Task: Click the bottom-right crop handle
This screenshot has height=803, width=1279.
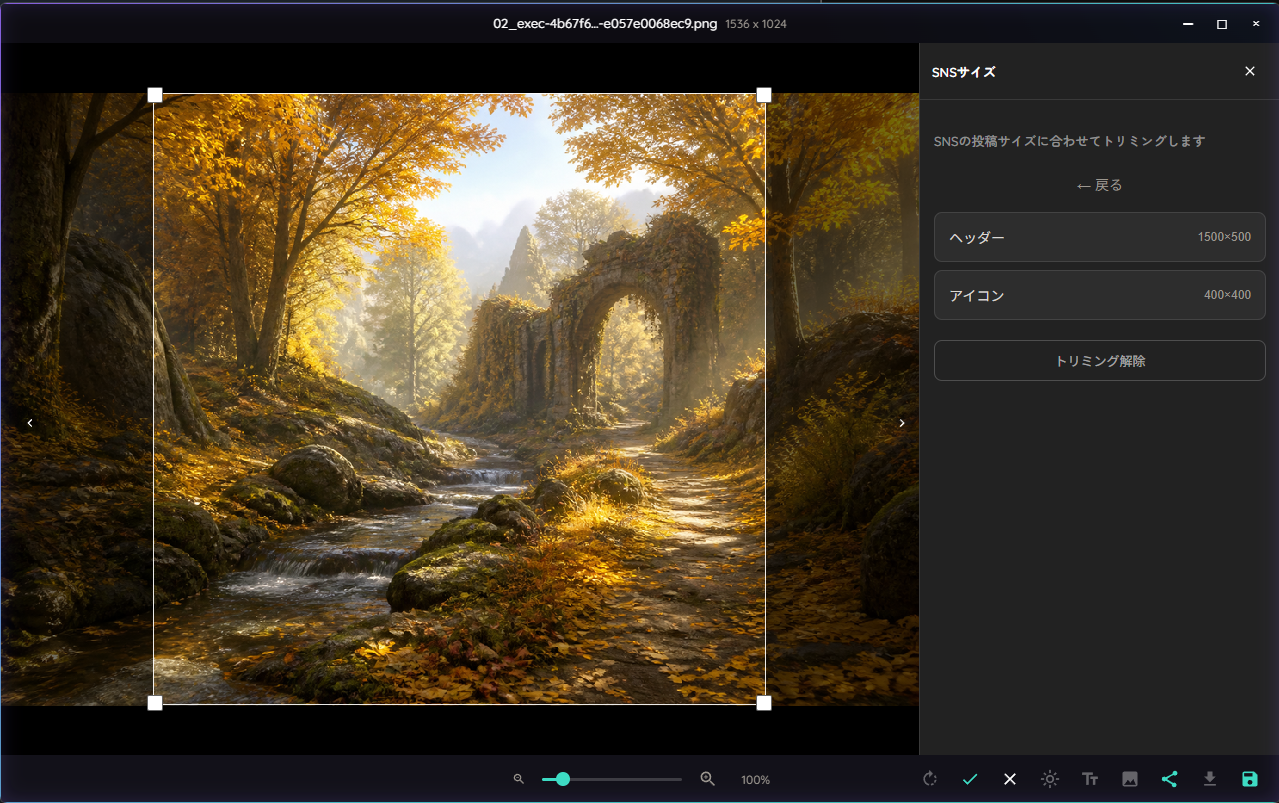Action: point(764,703)
